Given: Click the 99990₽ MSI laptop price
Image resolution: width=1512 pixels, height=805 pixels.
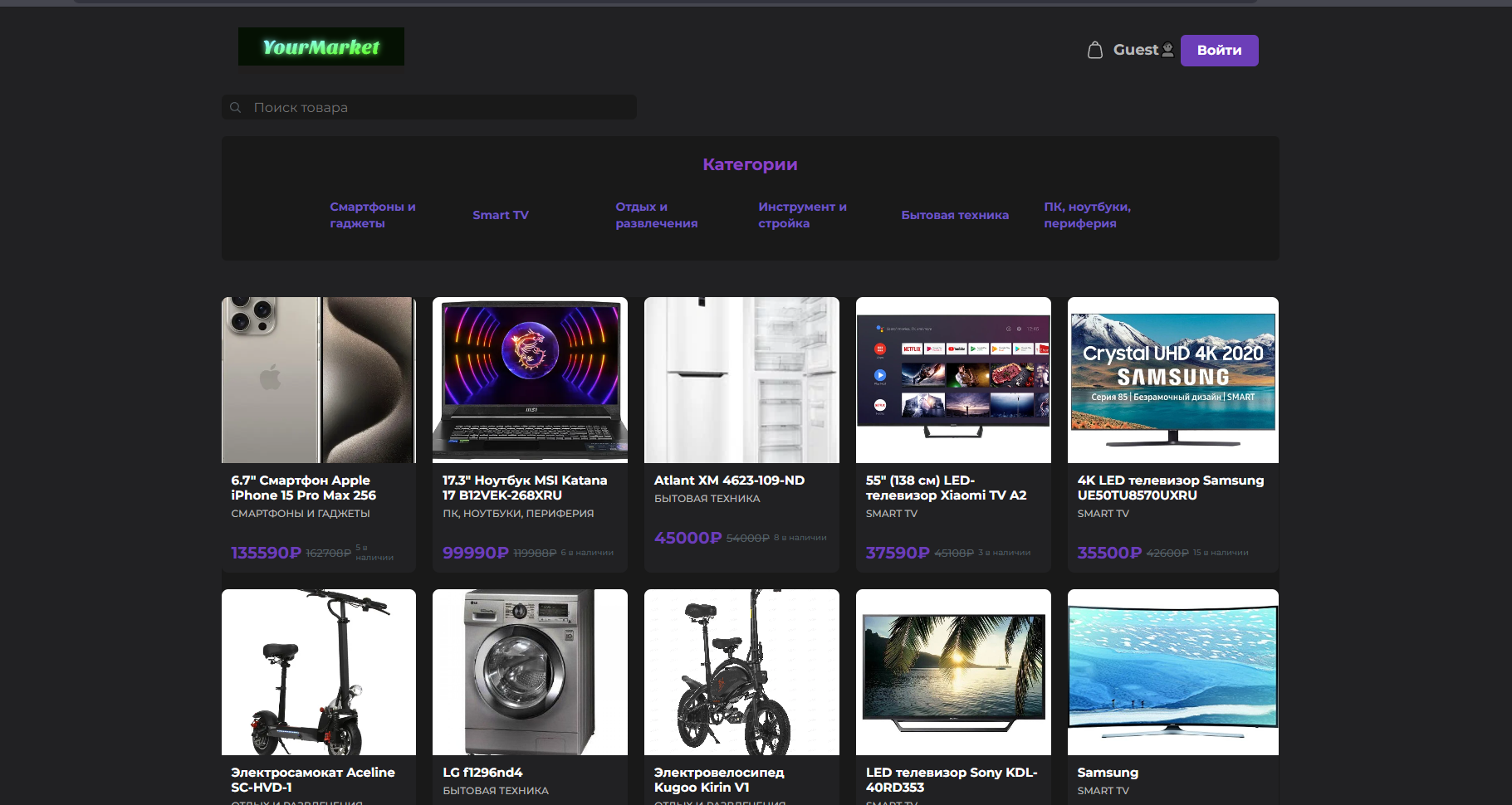Looking at the screenshot, I should pos(475,553).
